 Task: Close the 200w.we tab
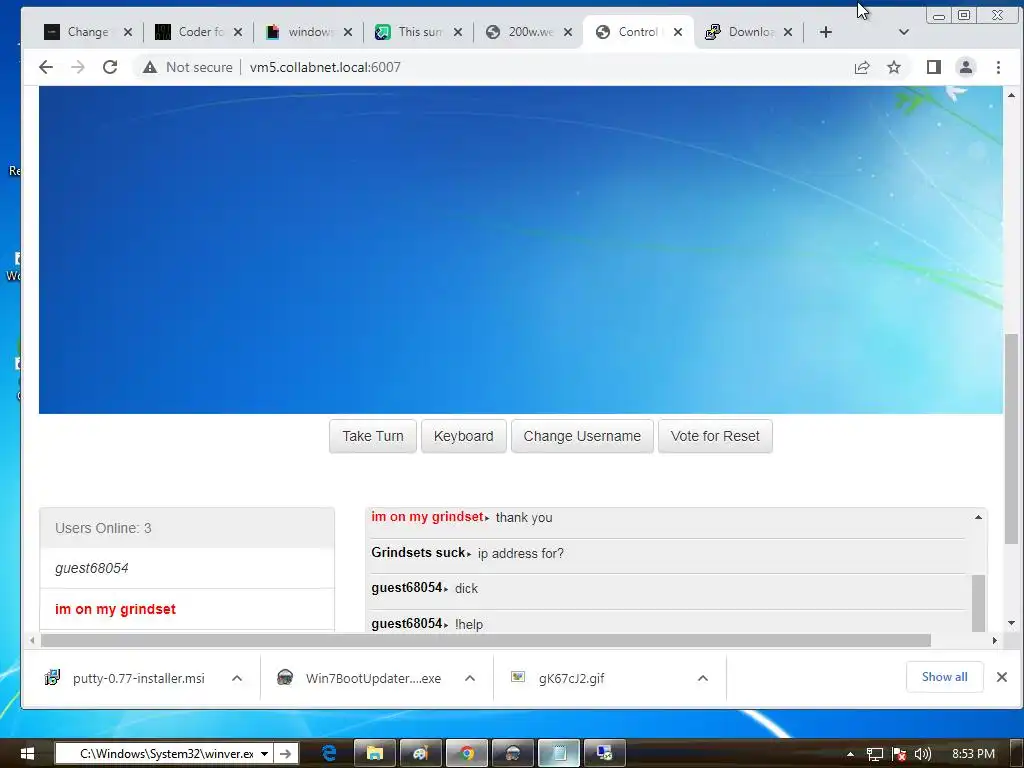568,32
